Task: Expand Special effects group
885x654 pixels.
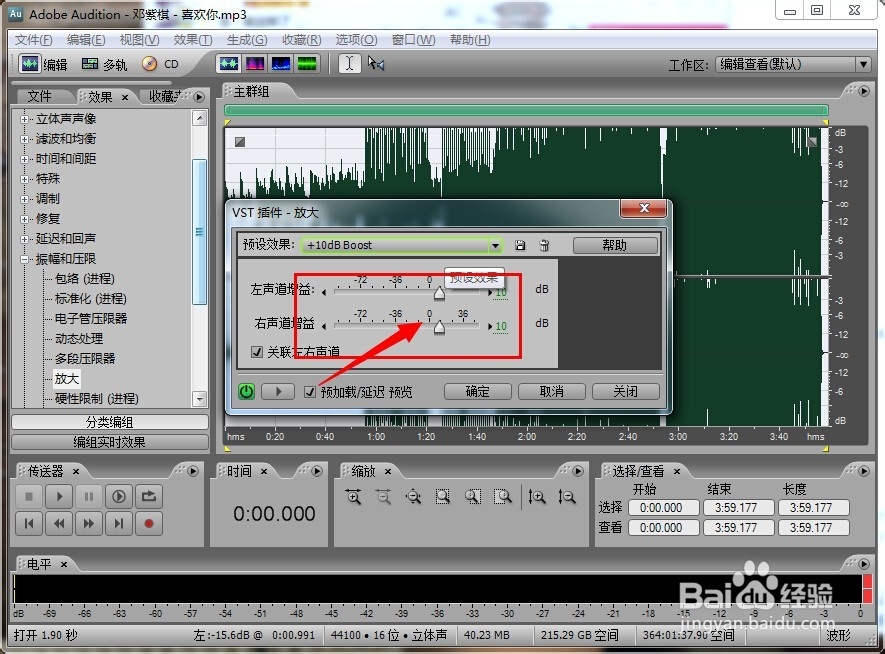Action: 24,179
